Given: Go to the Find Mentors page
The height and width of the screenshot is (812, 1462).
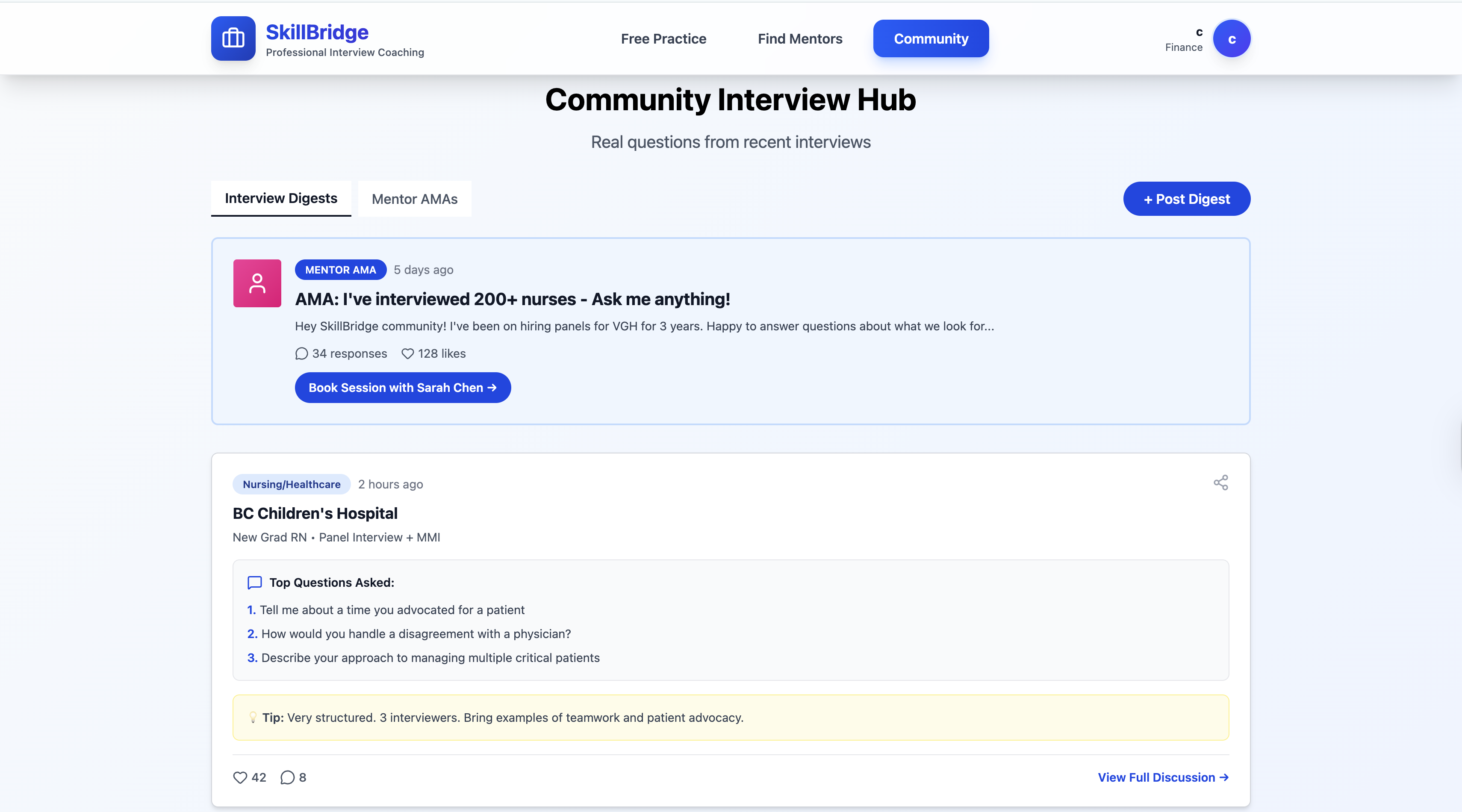Looking at the screenshot, I should (800, 38).
